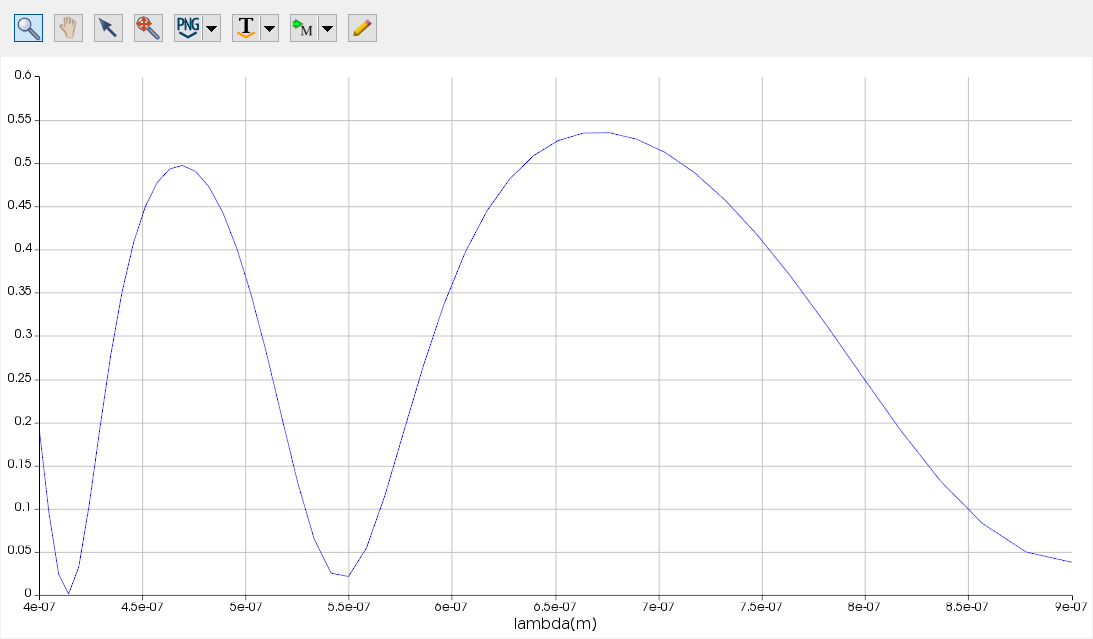Click the green-arrow M export icon
The image size is (1093, 639).
[303, 28]
